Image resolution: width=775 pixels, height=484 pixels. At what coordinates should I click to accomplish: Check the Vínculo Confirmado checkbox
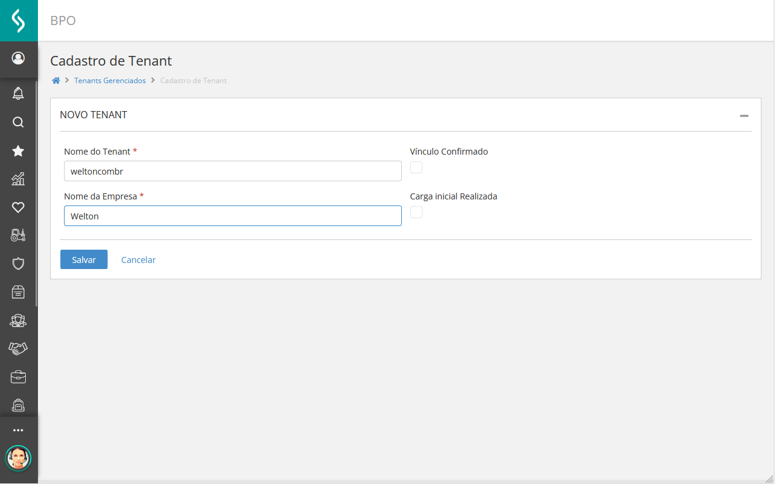click(416, 168)
